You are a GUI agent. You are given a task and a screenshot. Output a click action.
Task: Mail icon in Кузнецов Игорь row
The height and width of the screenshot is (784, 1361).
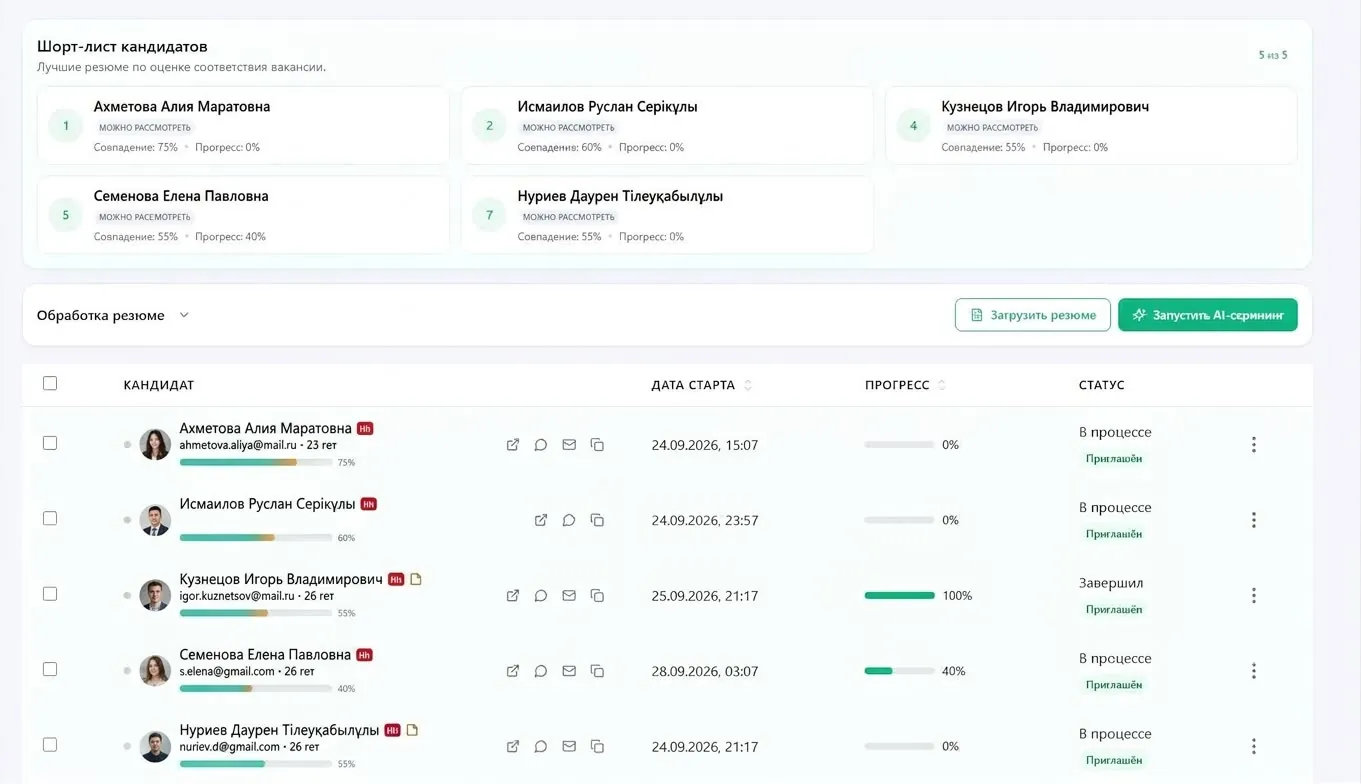(x=569, y=596)
